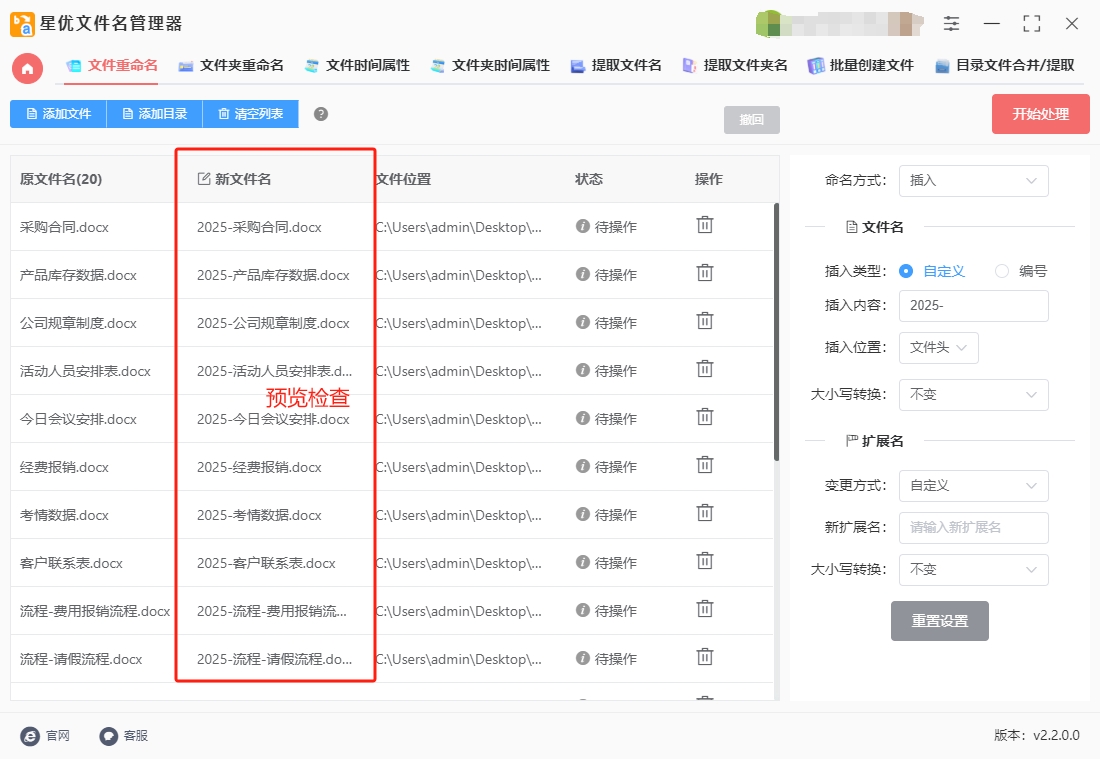Select the 自定义 insert type radio

pos(906,271)
